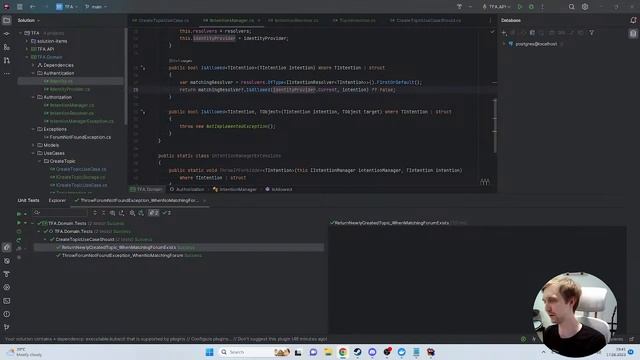The image size is (640, 360).
Task: Open ForumNotFoundException.cs file
Action: click(x=77, y=137)
